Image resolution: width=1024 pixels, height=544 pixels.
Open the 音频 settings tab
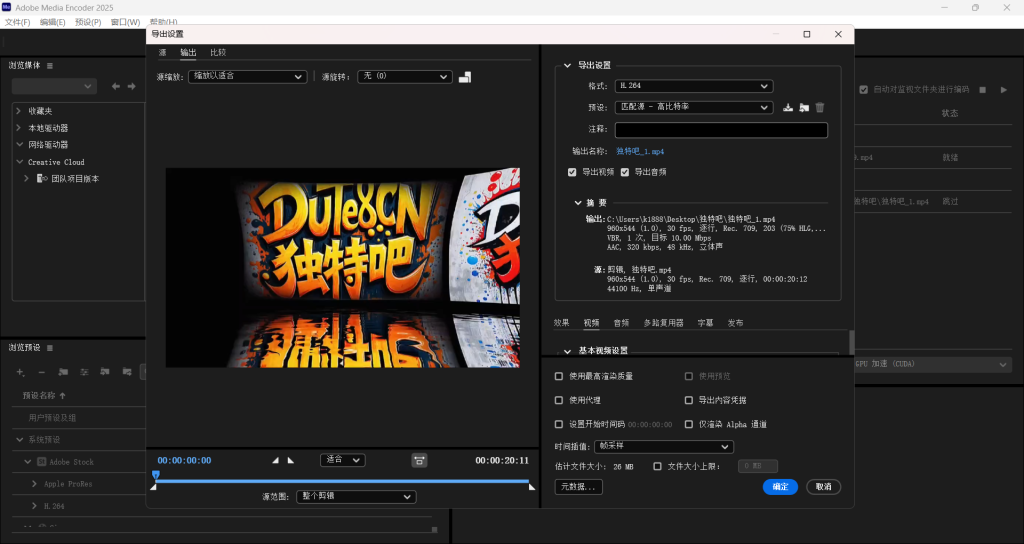pos(621,323)
